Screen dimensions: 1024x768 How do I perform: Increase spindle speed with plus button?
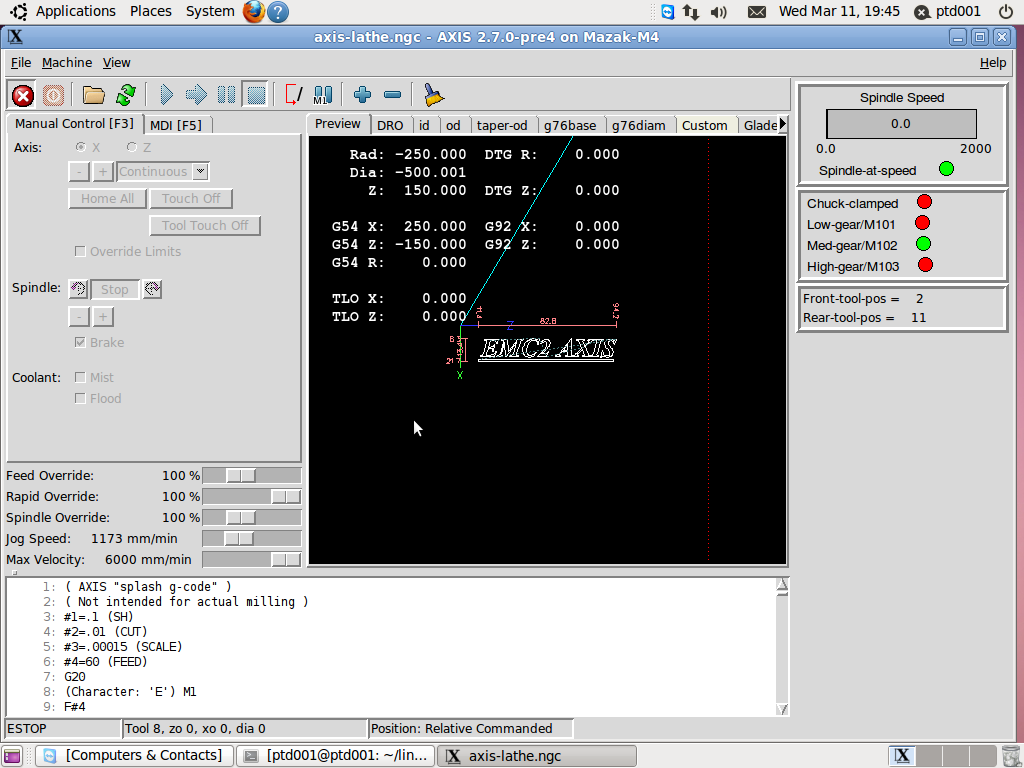(103, 317)
